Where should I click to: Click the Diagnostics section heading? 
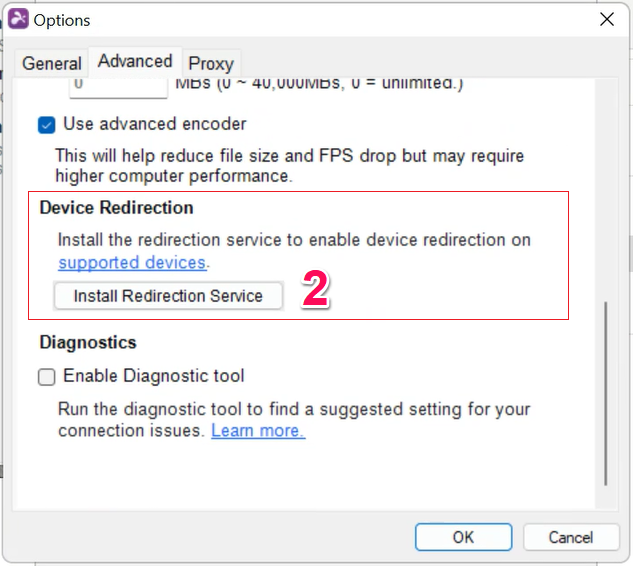(88, 342)
